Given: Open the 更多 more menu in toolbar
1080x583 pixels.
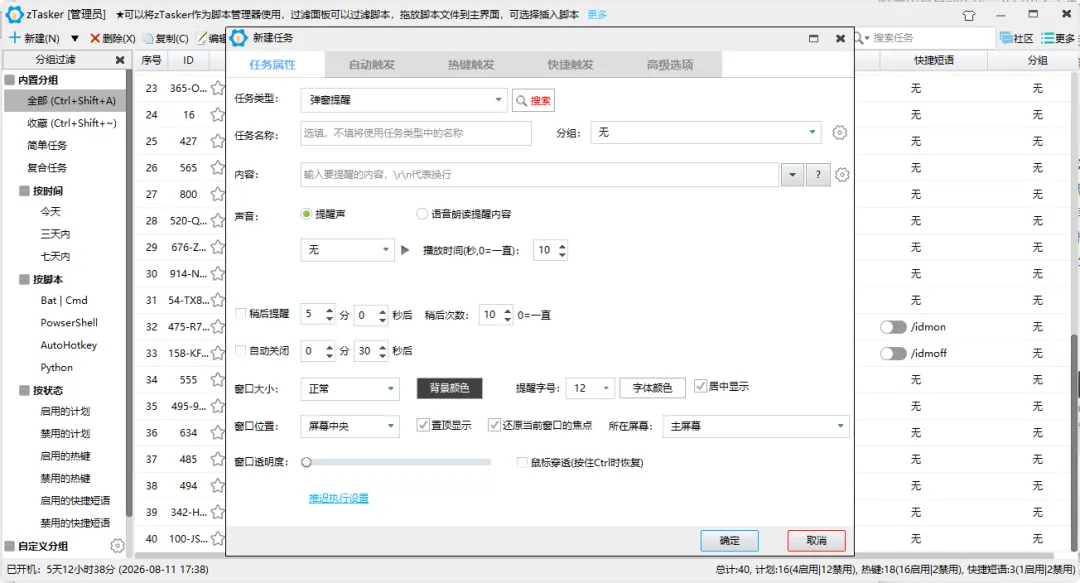Looking at the screenshot, I should coord(1058,38).
